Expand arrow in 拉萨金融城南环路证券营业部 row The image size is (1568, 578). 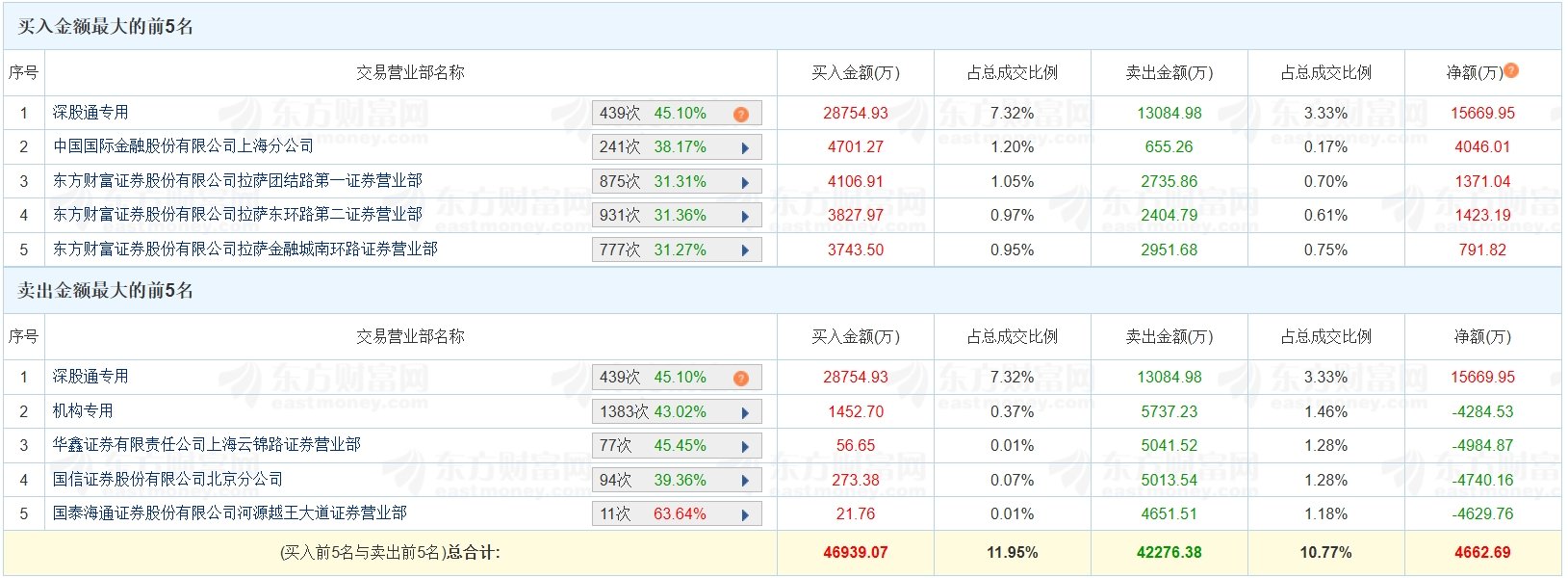tap(745, 250)
